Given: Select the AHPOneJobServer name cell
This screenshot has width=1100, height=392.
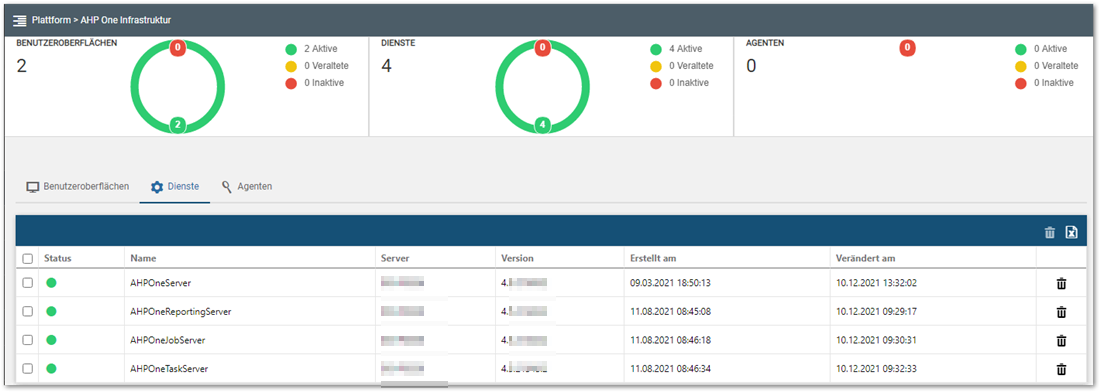Looking at the screenshot, I should click(x=168, y=340).
